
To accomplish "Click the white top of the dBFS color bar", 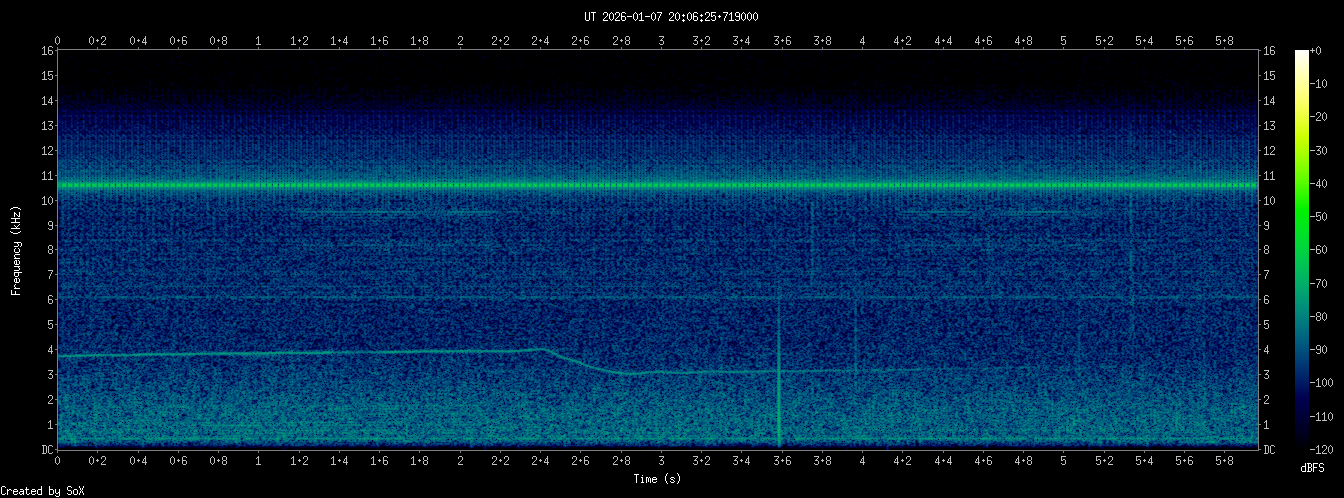I will pos(1301,54).
